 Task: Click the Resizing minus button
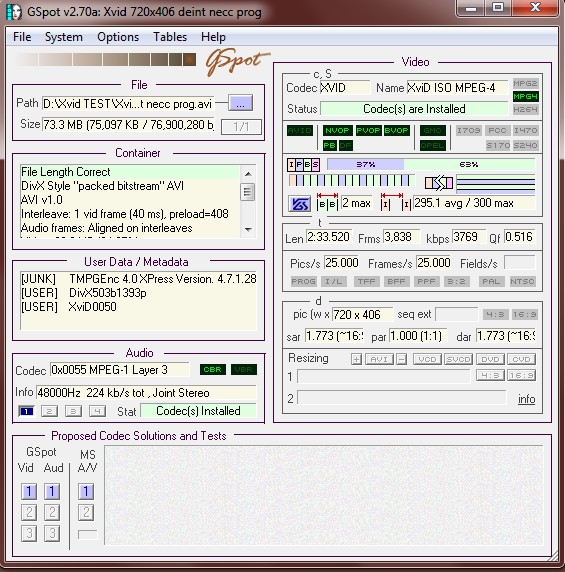pyautogui.click(x=401, y=359)
